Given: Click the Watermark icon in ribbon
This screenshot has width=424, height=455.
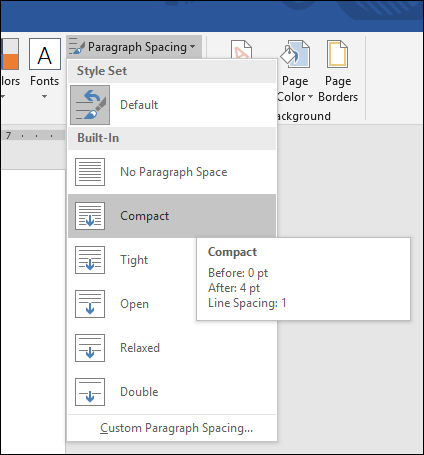Looking at the screenshot, I should tap(241, 49).
